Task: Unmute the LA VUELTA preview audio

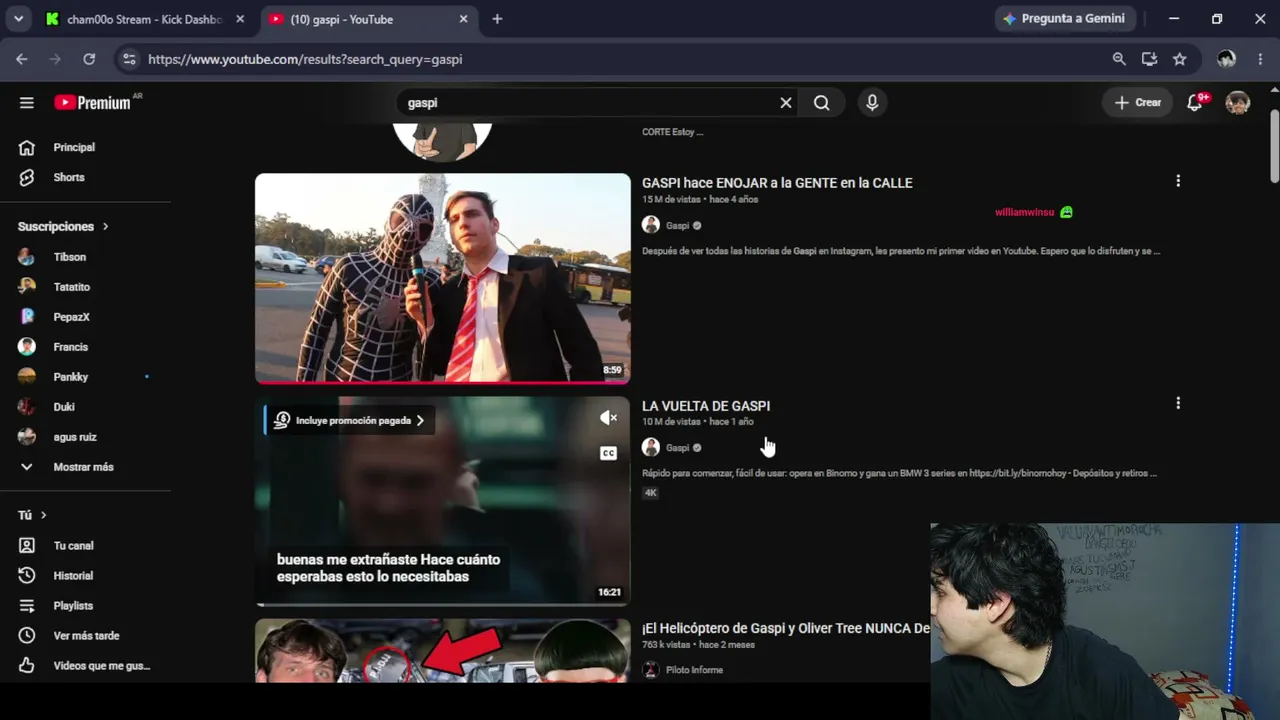Action: coord(608,418)
